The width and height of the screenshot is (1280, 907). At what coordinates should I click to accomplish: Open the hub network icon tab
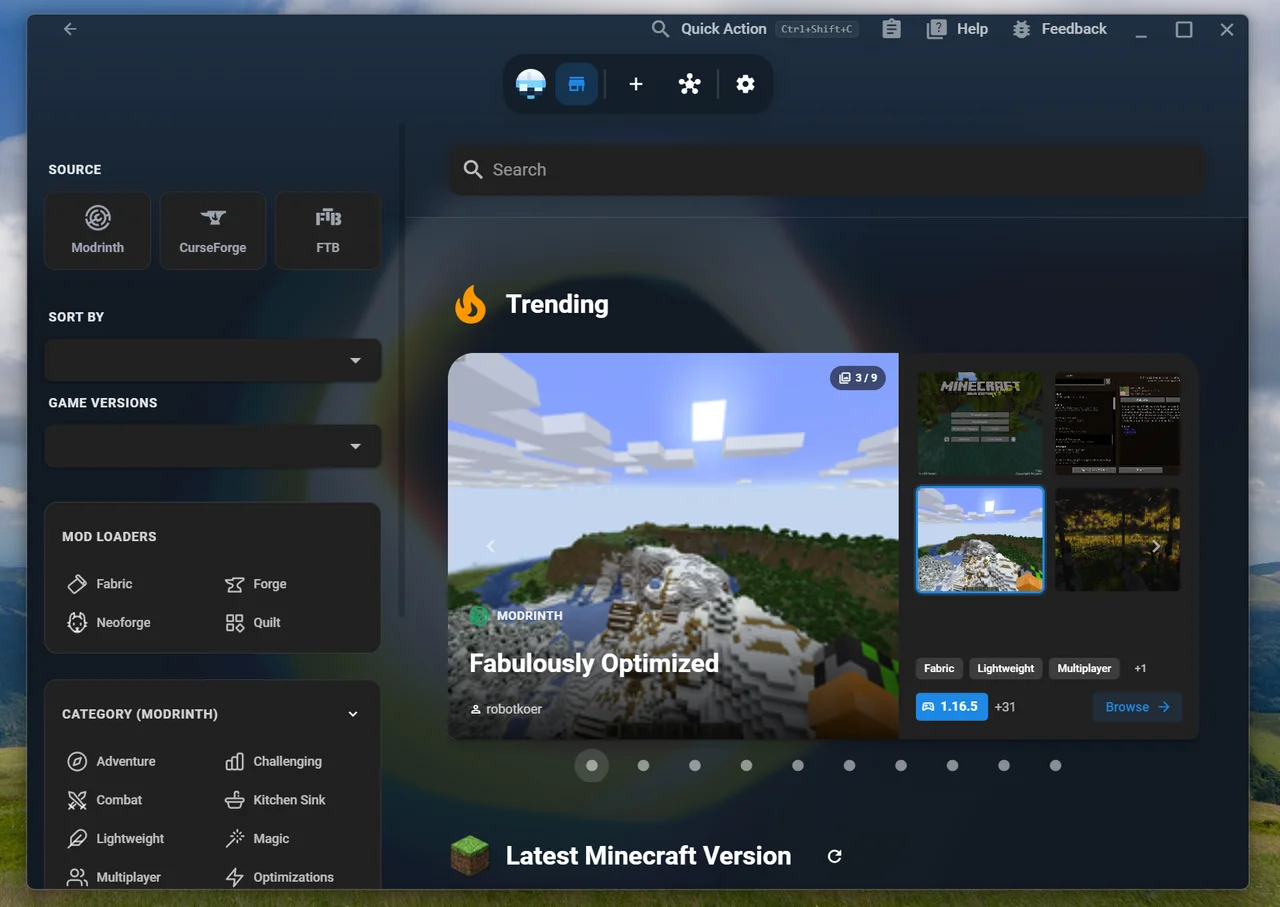pyautogui.click(x=689, y=84)
